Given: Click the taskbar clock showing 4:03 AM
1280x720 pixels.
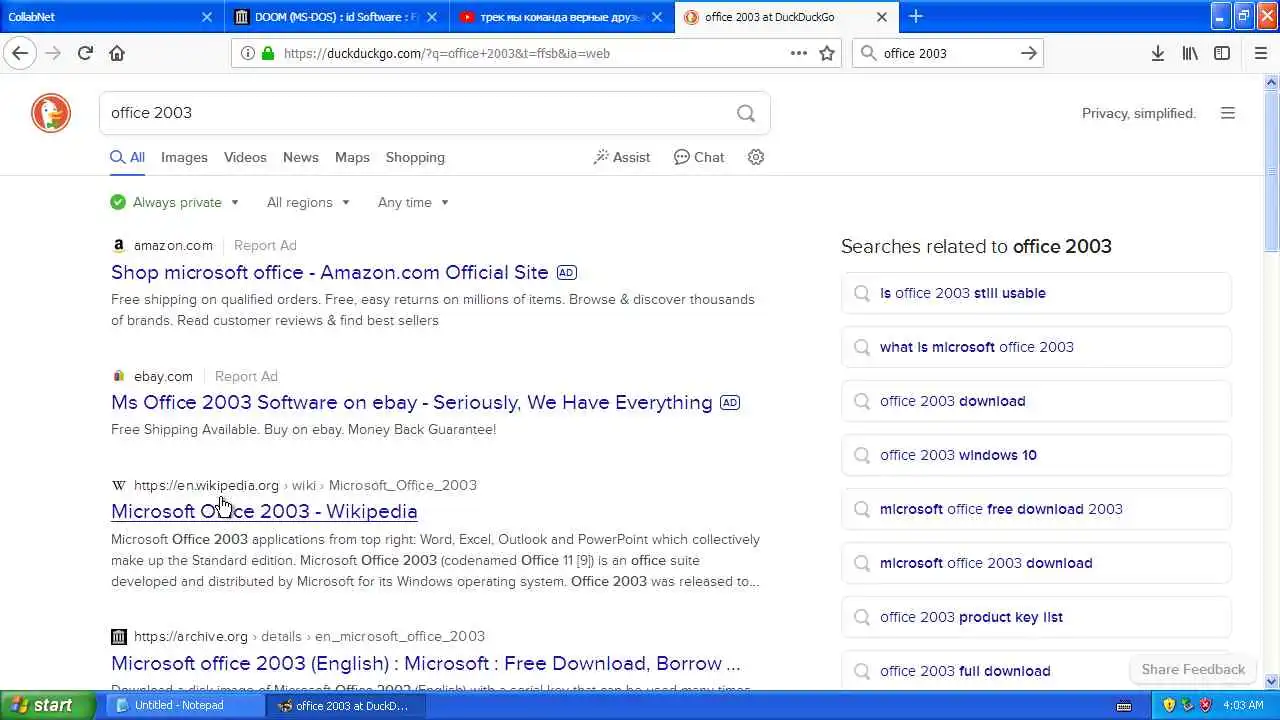Looking at the screenshot, I should coord(1243,705).
